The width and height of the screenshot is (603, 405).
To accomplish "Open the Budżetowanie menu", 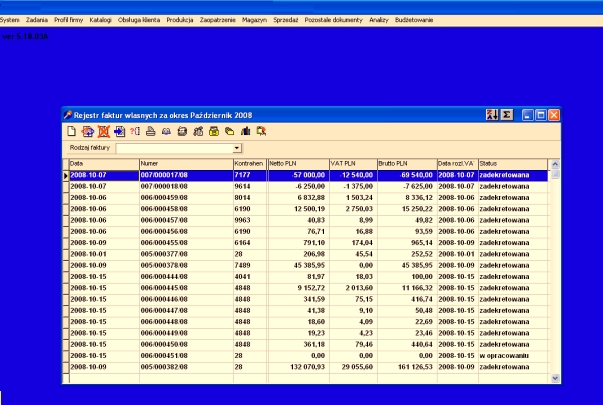I will click(x=414, y=20).
